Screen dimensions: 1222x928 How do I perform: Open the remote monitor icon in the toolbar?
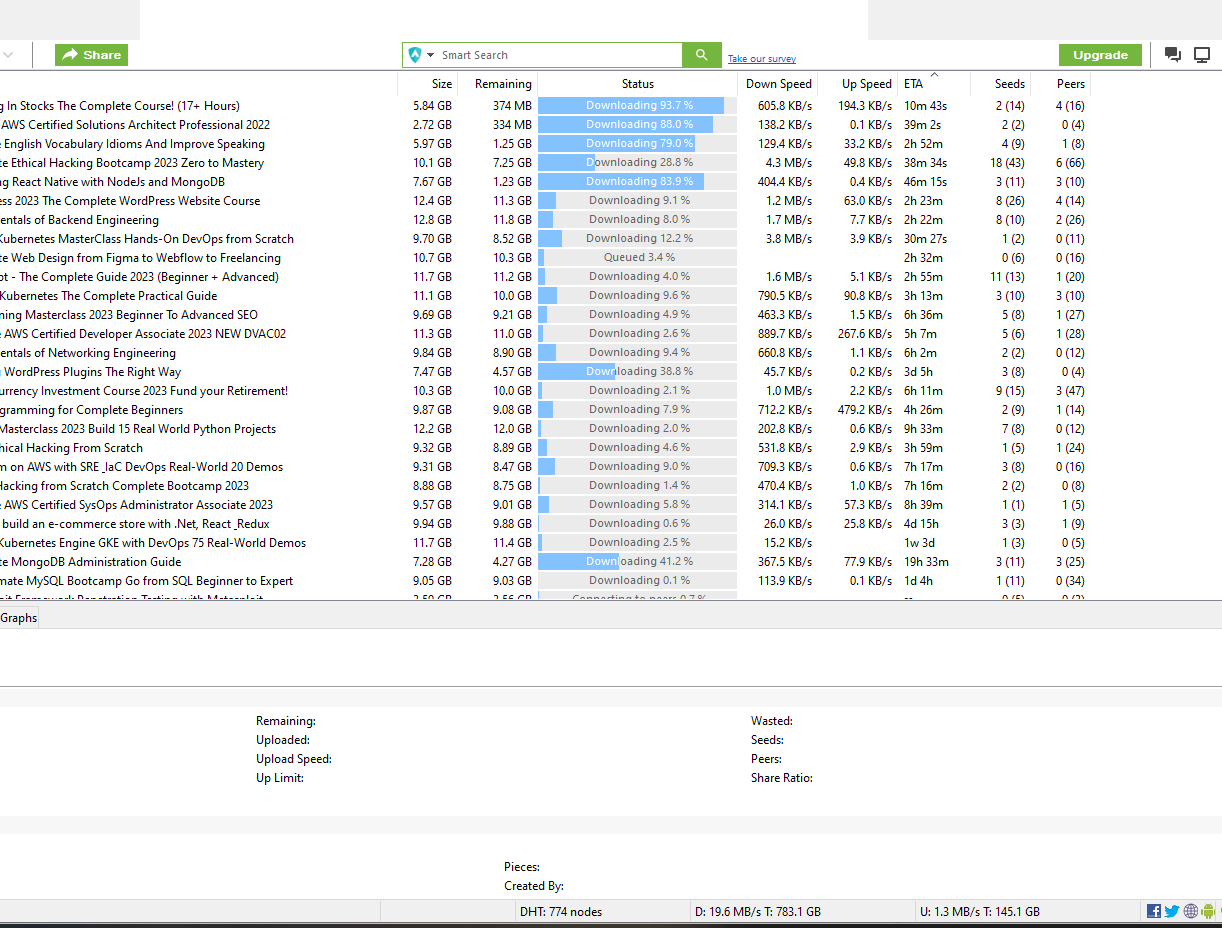pos(1202,55)
